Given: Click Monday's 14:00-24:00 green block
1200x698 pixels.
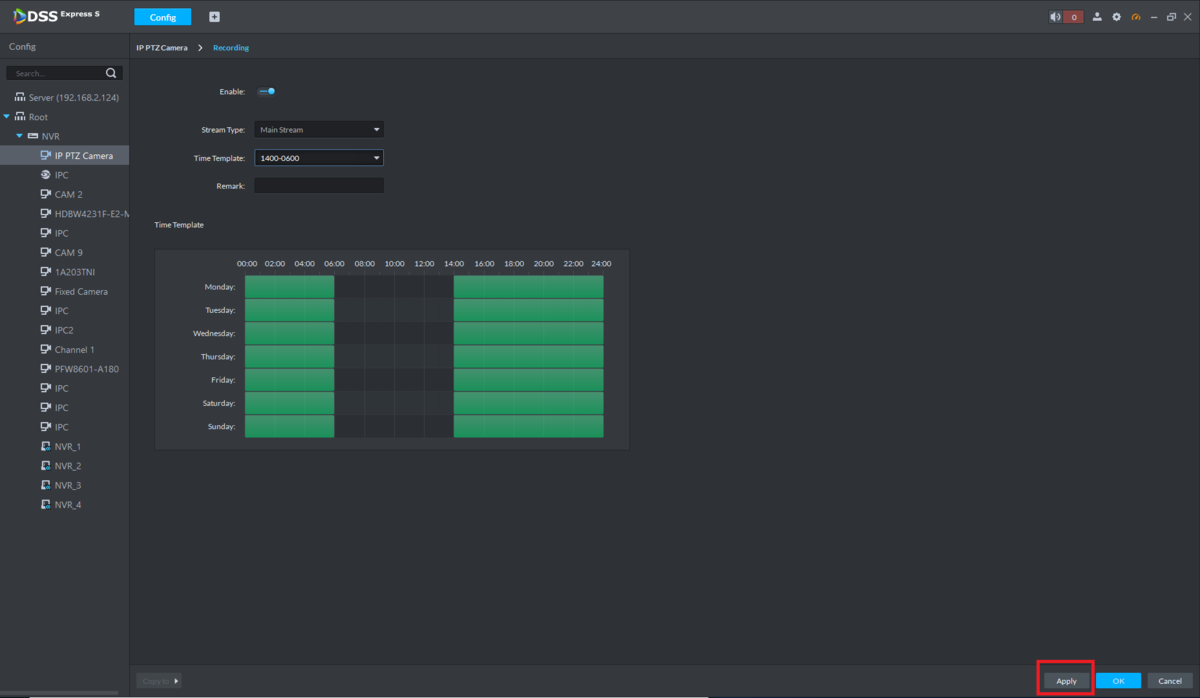Looking at the screenshot, I should [x=529, y=286].
